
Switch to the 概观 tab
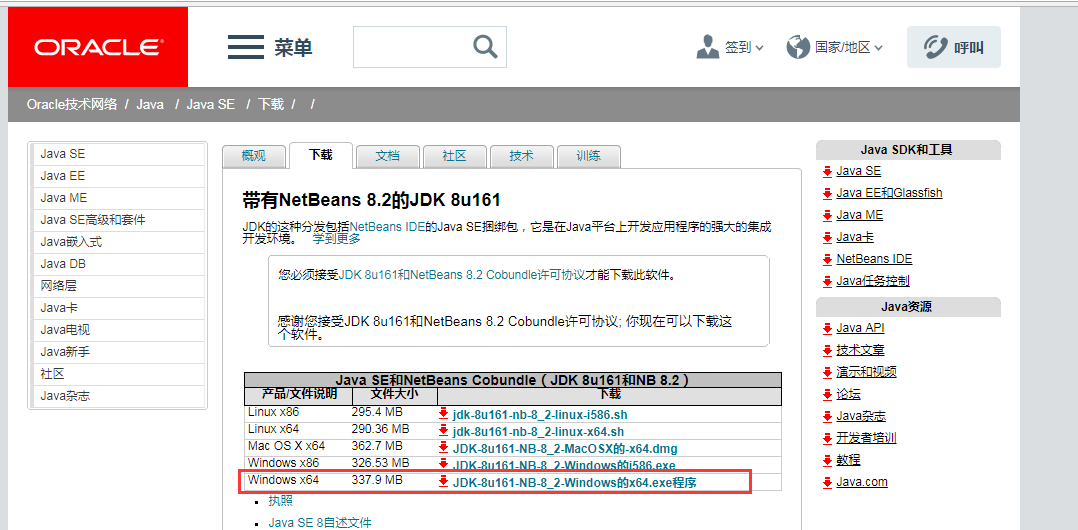tap(254, 156)
